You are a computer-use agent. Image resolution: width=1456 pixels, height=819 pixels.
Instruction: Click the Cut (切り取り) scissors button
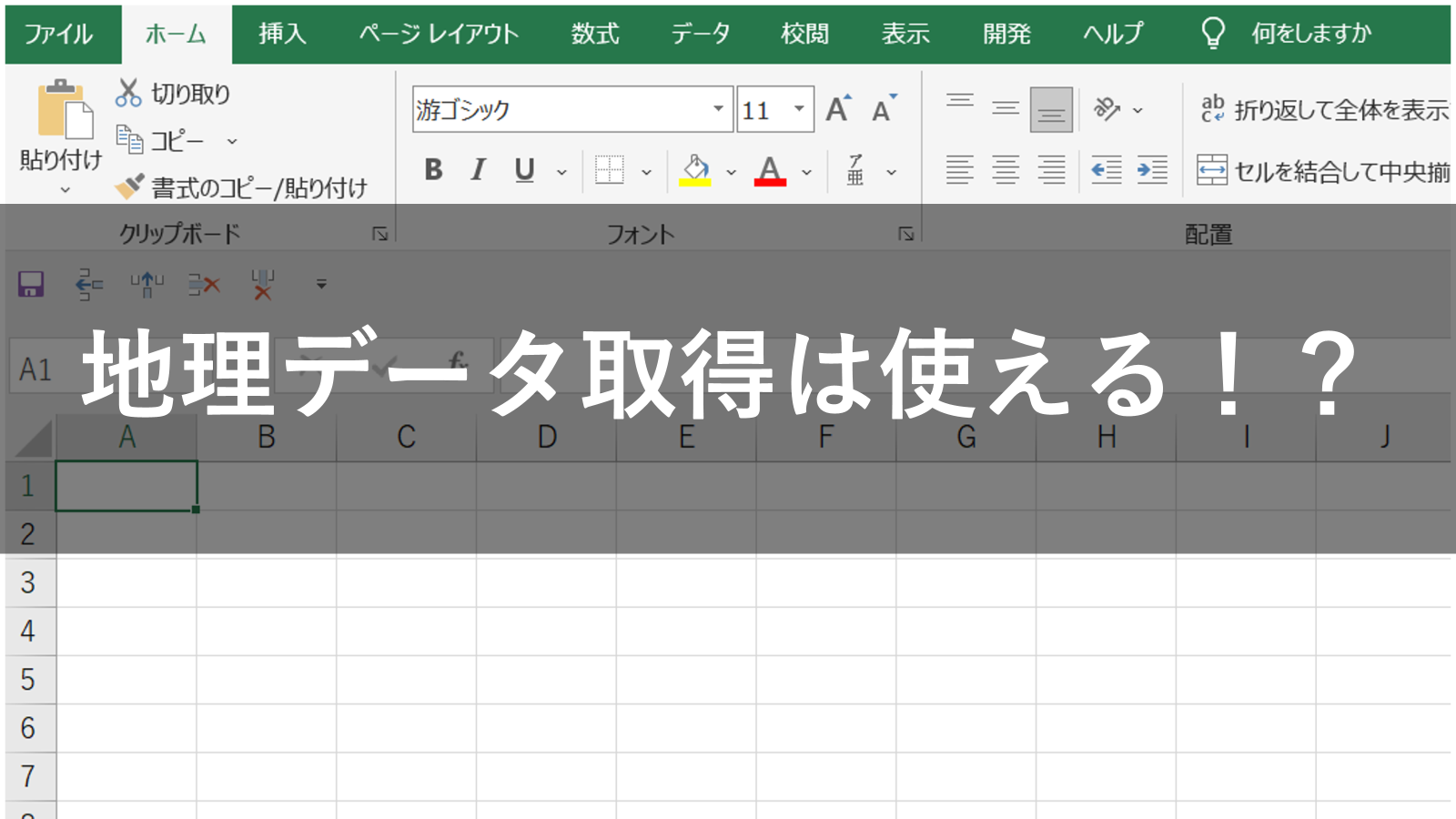click(x=173, y=93)
